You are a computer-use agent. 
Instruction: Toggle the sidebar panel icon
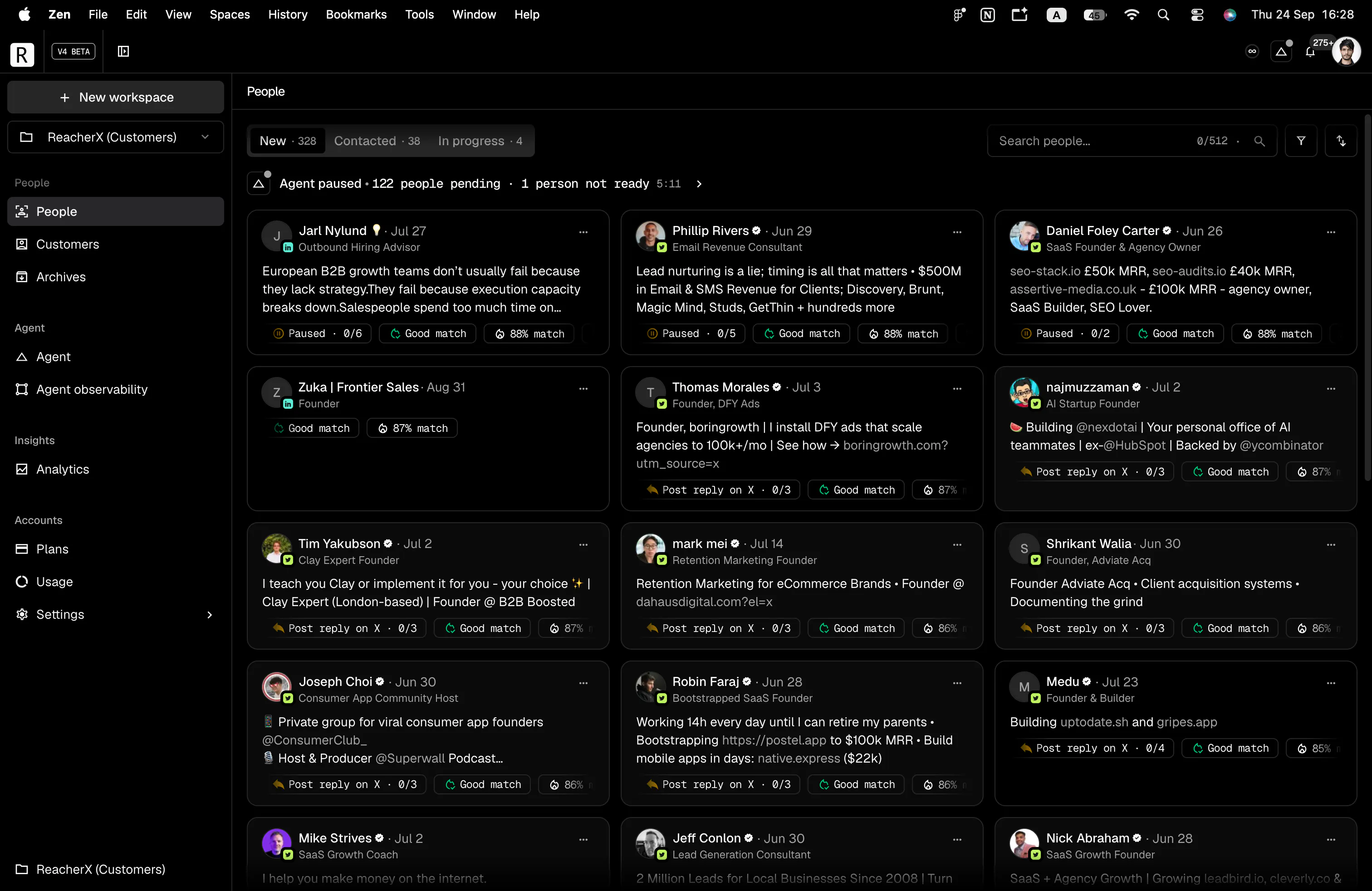pyautogui.click(x=123, y=51)
